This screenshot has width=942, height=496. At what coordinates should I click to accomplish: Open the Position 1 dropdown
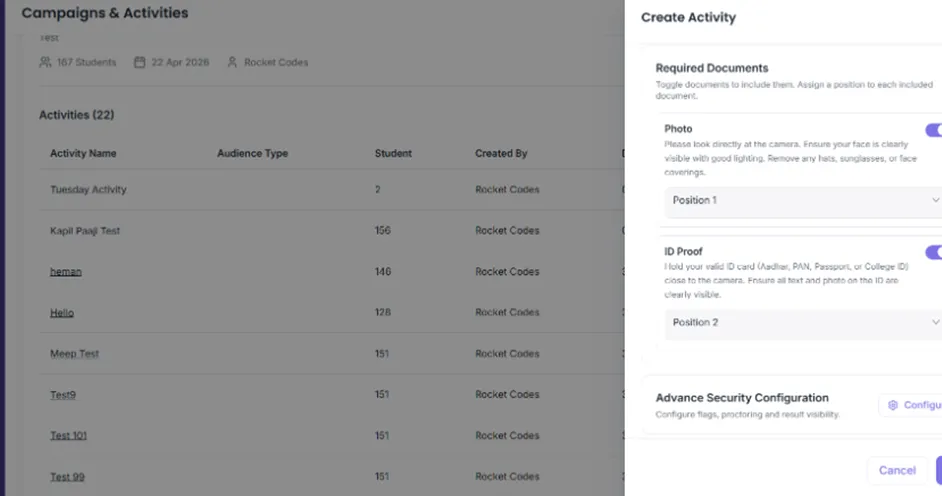coord(803,201)
